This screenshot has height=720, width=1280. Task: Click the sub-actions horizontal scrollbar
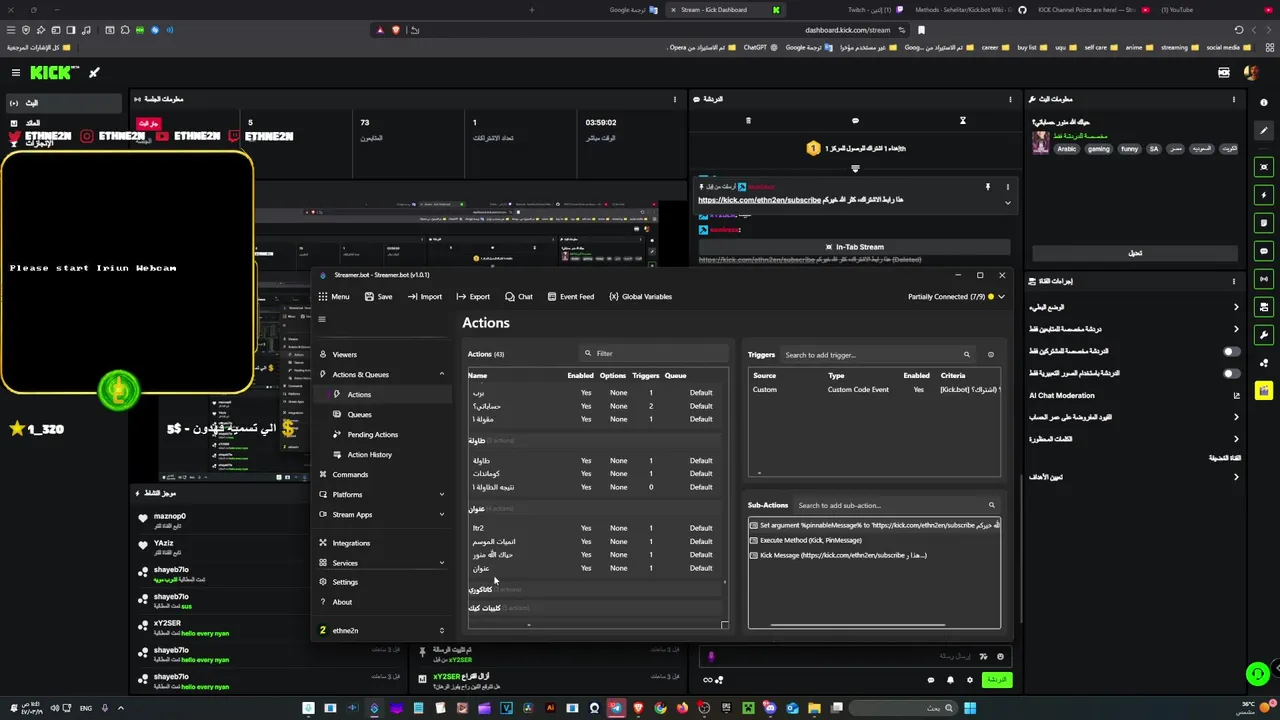tap(858, 625)
